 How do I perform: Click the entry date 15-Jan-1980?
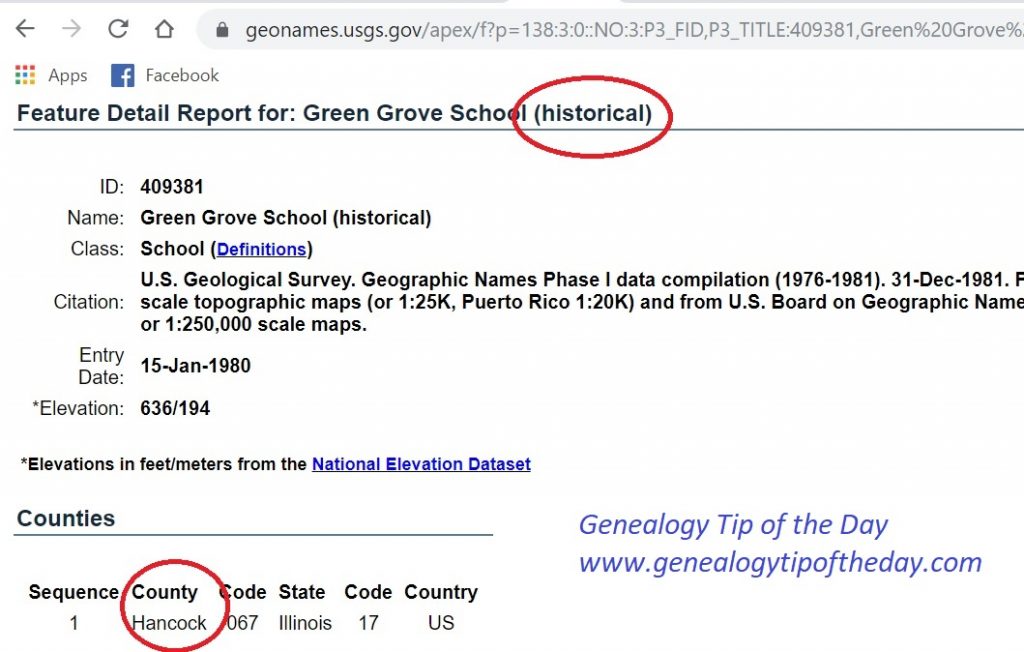[195, 366]
